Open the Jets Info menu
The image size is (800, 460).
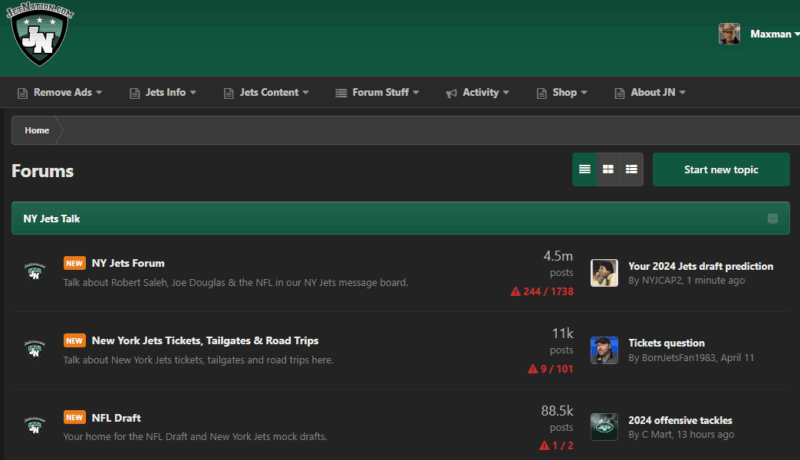click(x=163, y=92)
